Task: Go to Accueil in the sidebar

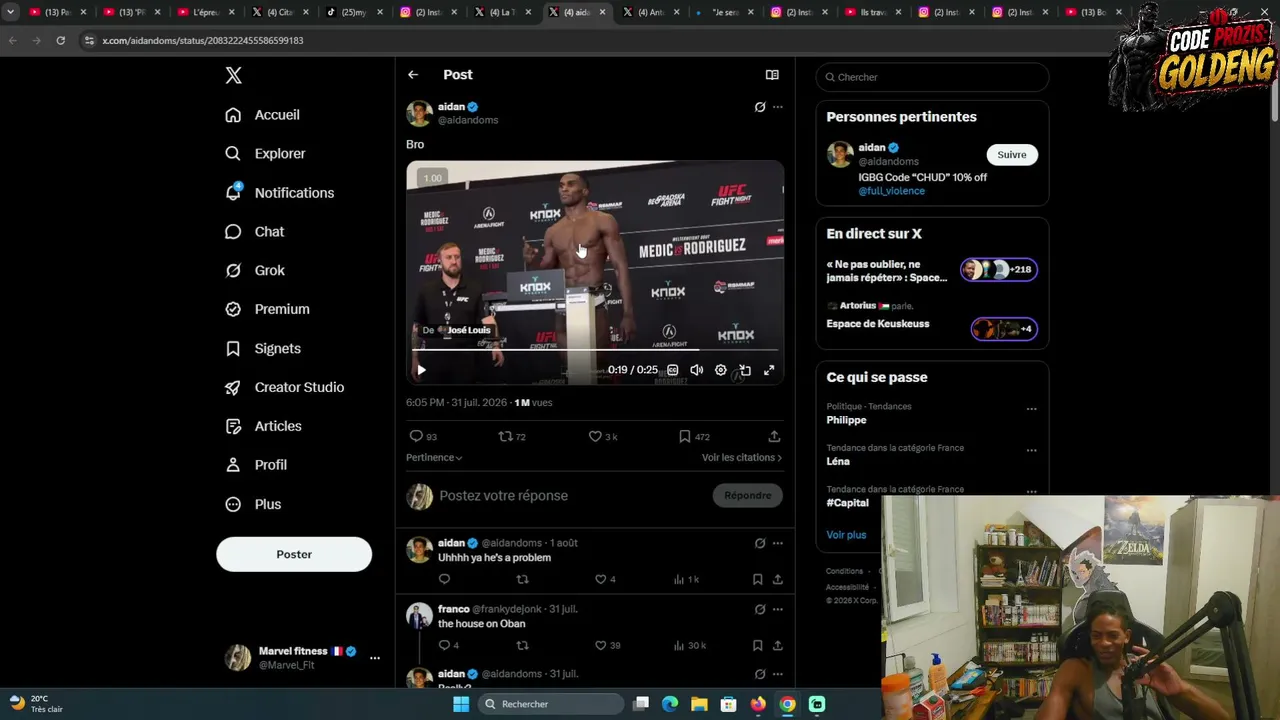Action: (263, 115)
